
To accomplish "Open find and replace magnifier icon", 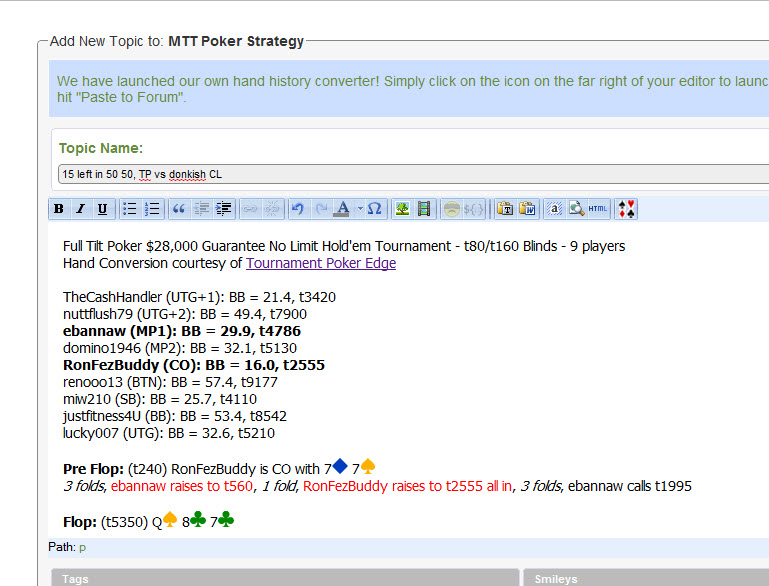I will coord(577,209).
